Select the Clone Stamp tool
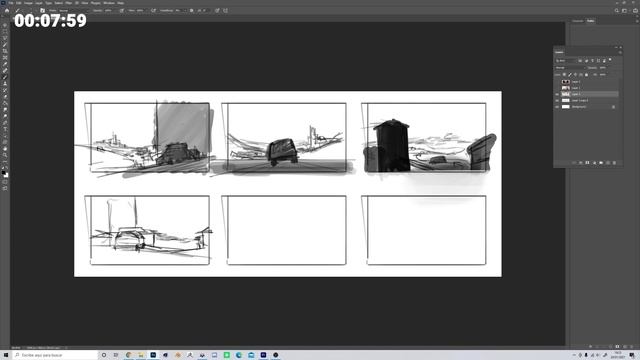 click(x=5, y=84)
